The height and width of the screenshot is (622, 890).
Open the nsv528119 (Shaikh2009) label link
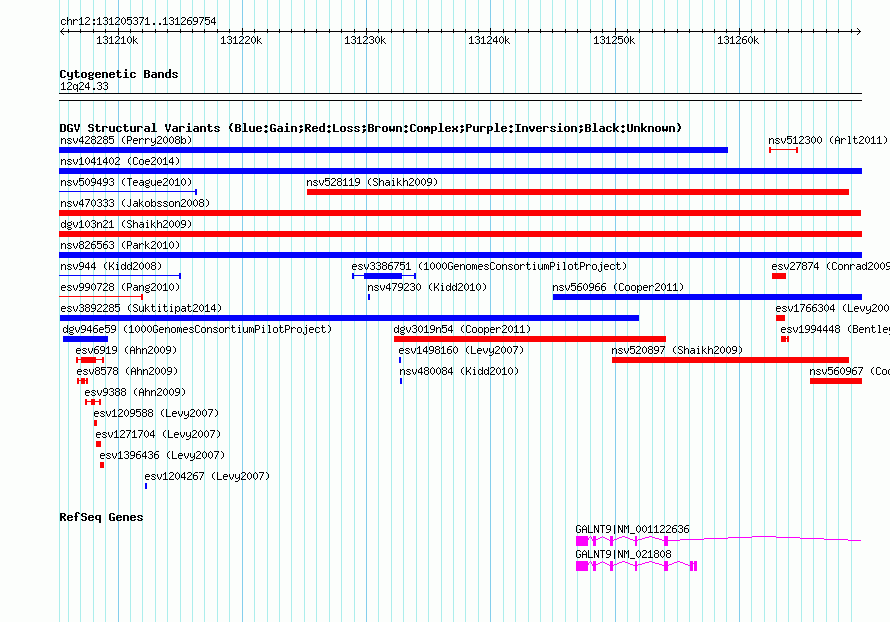pos(372,182)
